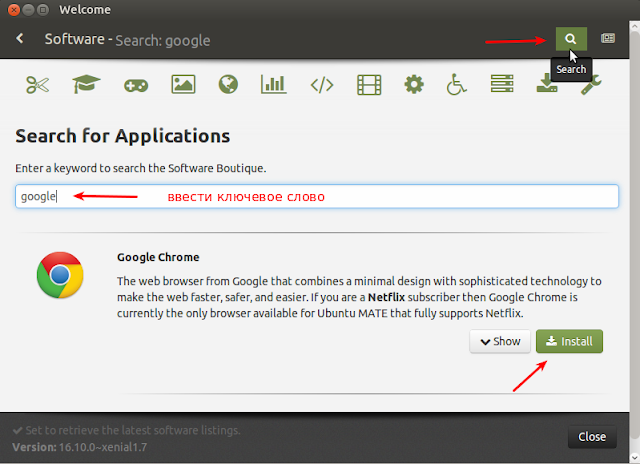Open the More Software download category
Viewport: 640px width, 464px height.
click(547, 84)
